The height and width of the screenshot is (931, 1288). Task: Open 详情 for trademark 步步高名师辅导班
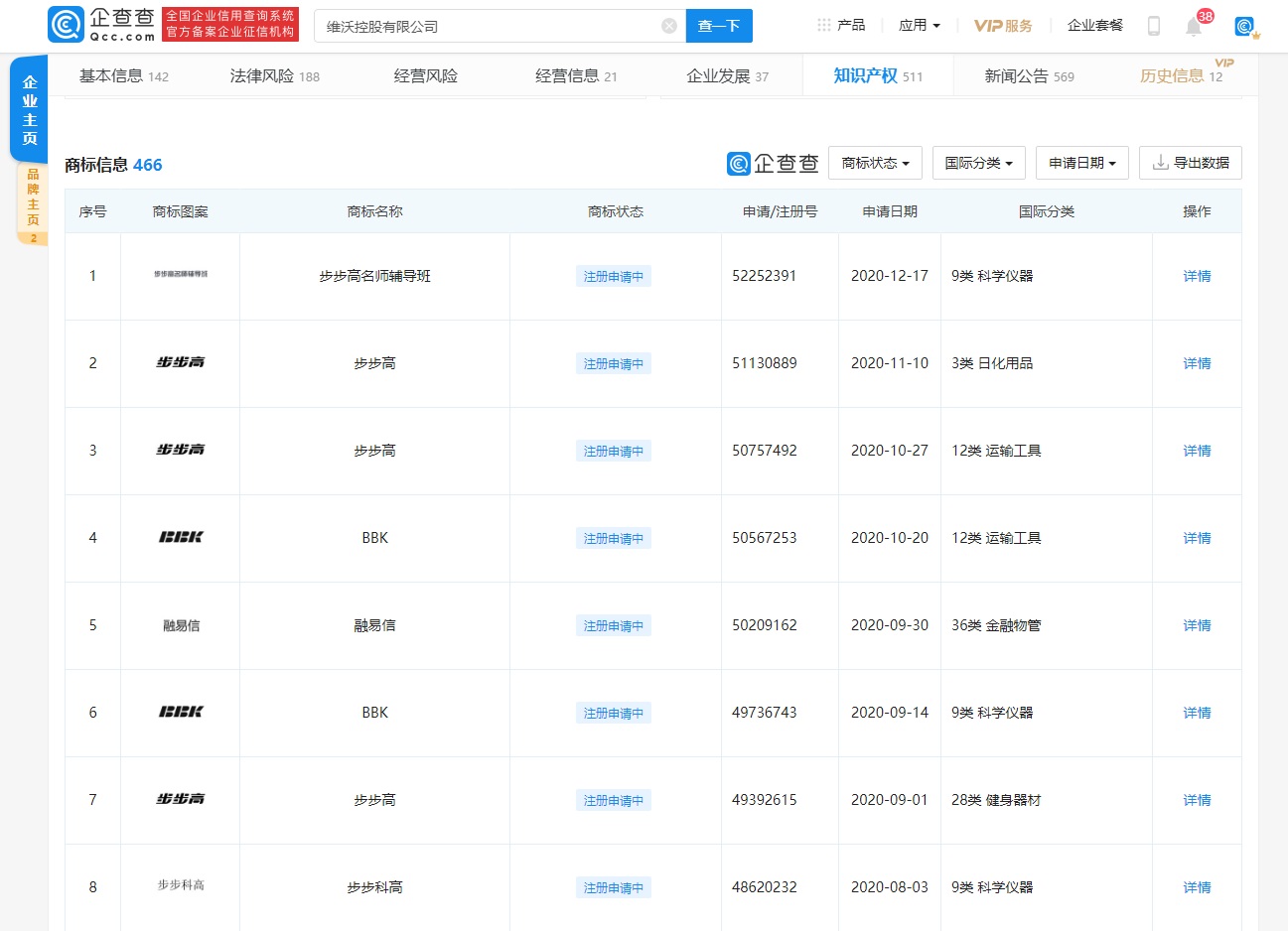(x=1196, y=276)
